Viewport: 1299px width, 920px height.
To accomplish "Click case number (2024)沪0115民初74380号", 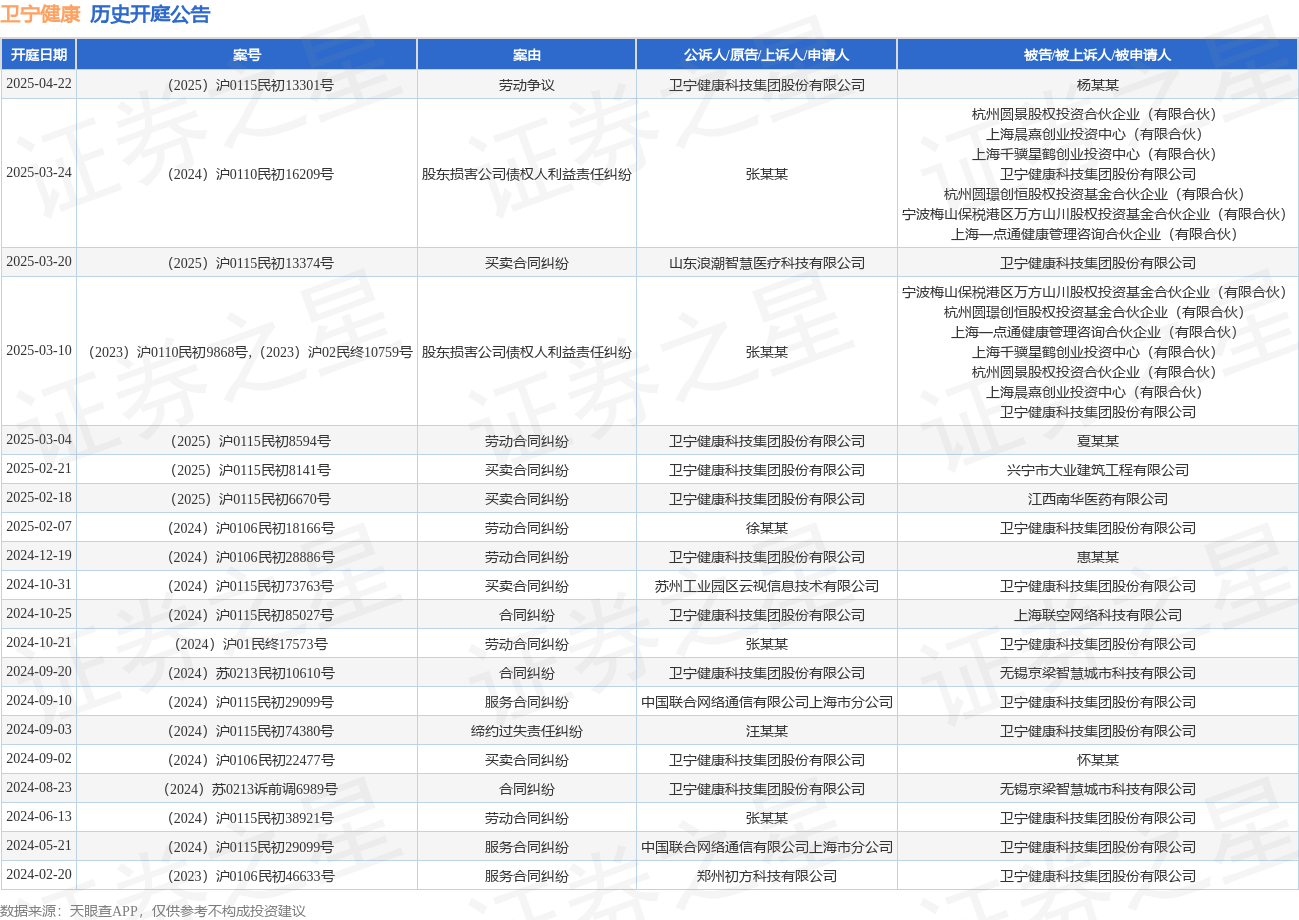I will [x=247, y=731].
